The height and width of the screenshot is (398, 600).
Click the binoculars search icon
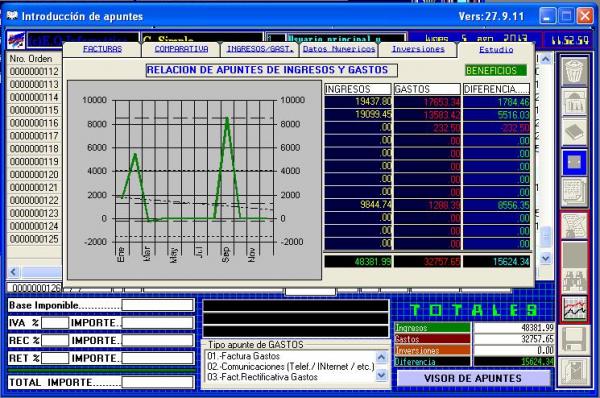tap(574, 282)
